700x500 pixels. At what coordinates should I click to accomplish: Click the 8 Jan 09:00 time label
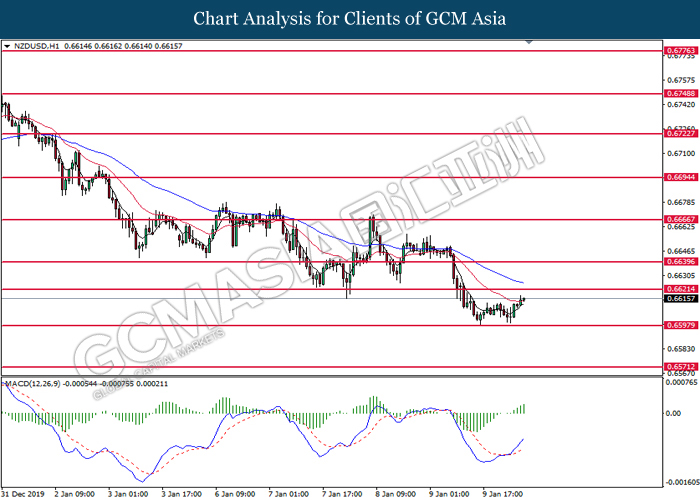coord(396,493)
